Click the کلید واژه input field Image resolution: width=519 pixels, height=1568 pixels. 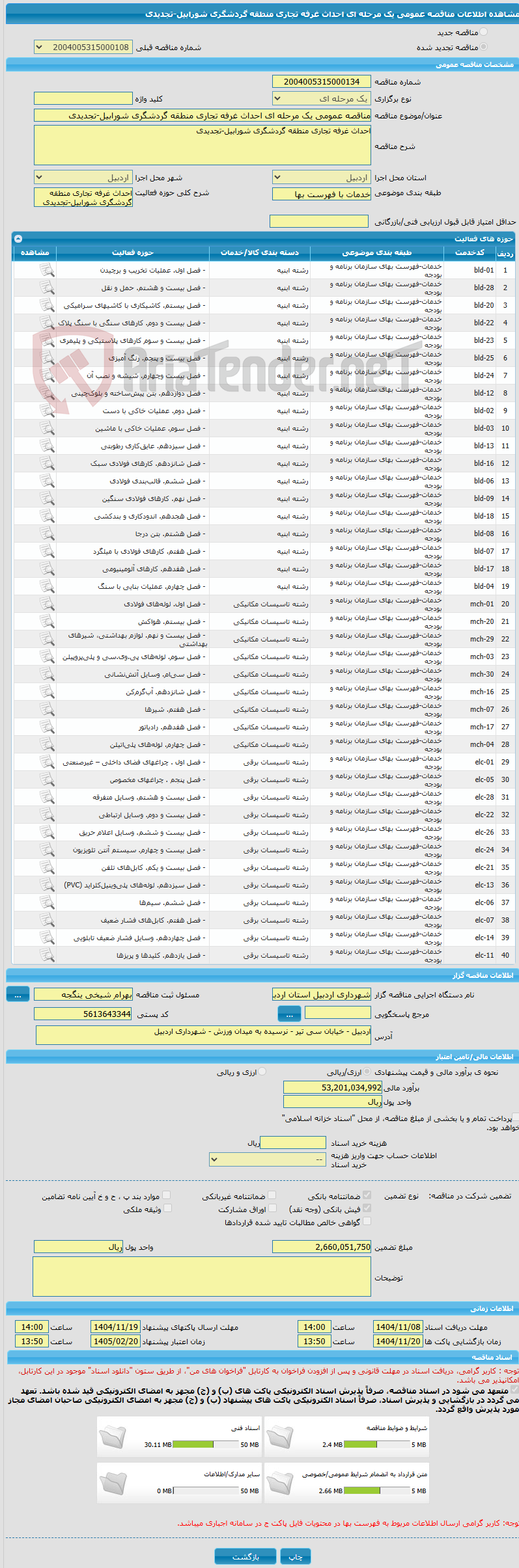coord(83,98)
